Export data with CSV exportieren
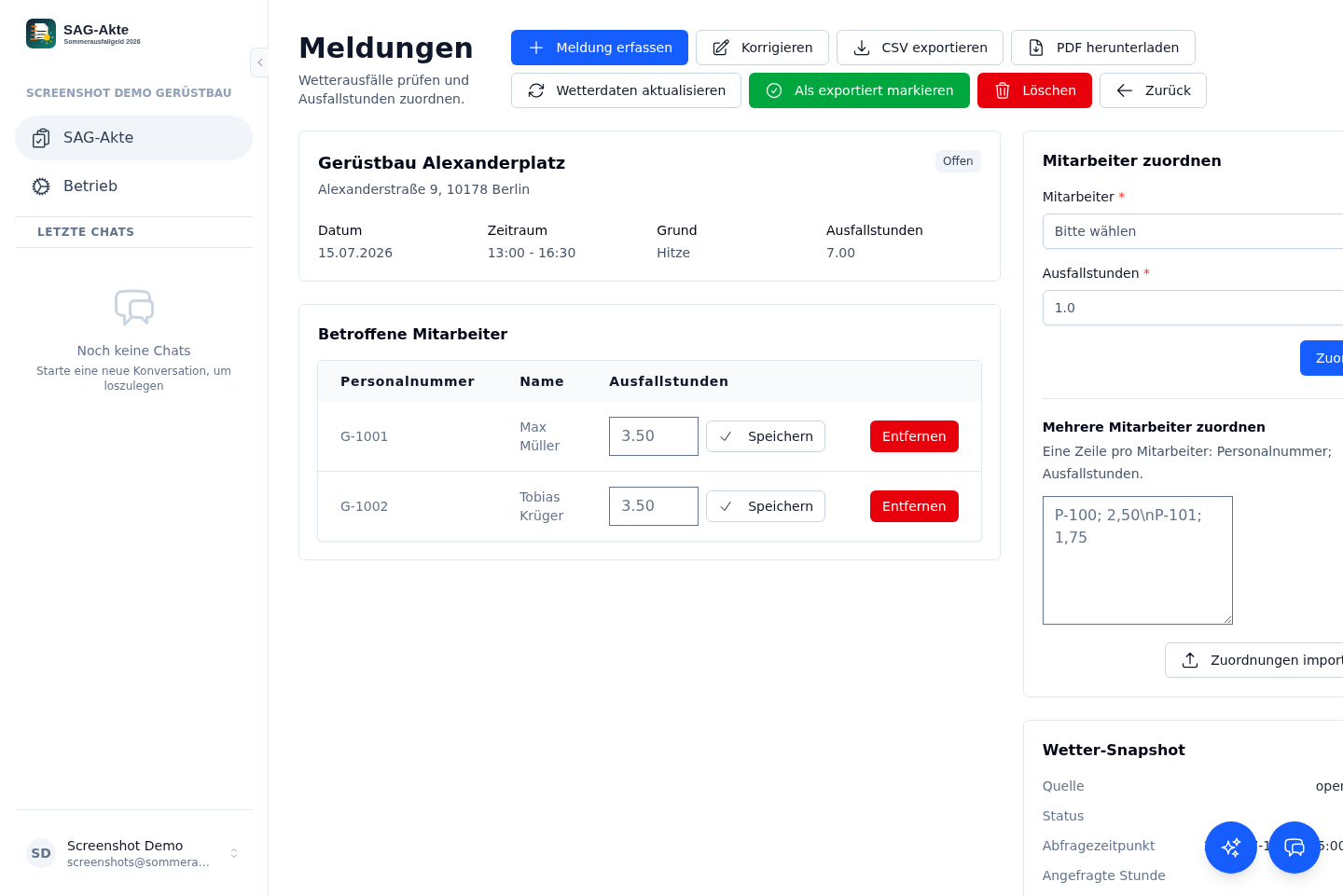1343x896 pixels. pos(920,48)
